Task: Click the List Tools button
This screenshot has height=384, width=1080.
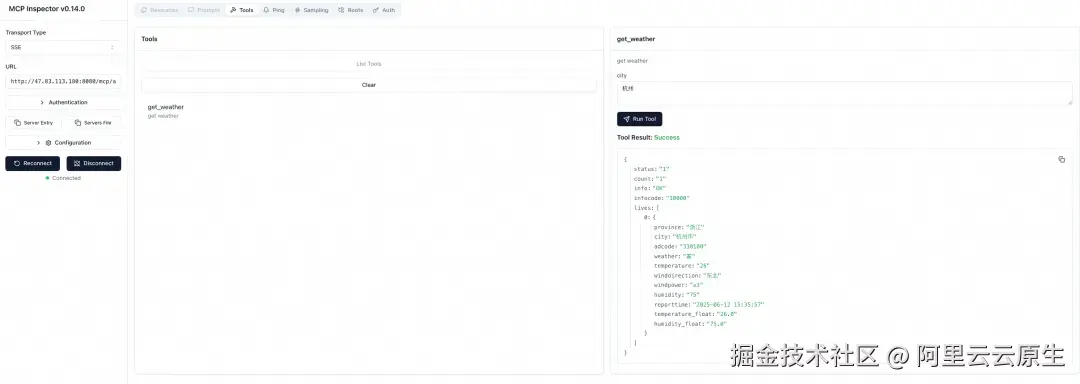Action: pos(368,64)
